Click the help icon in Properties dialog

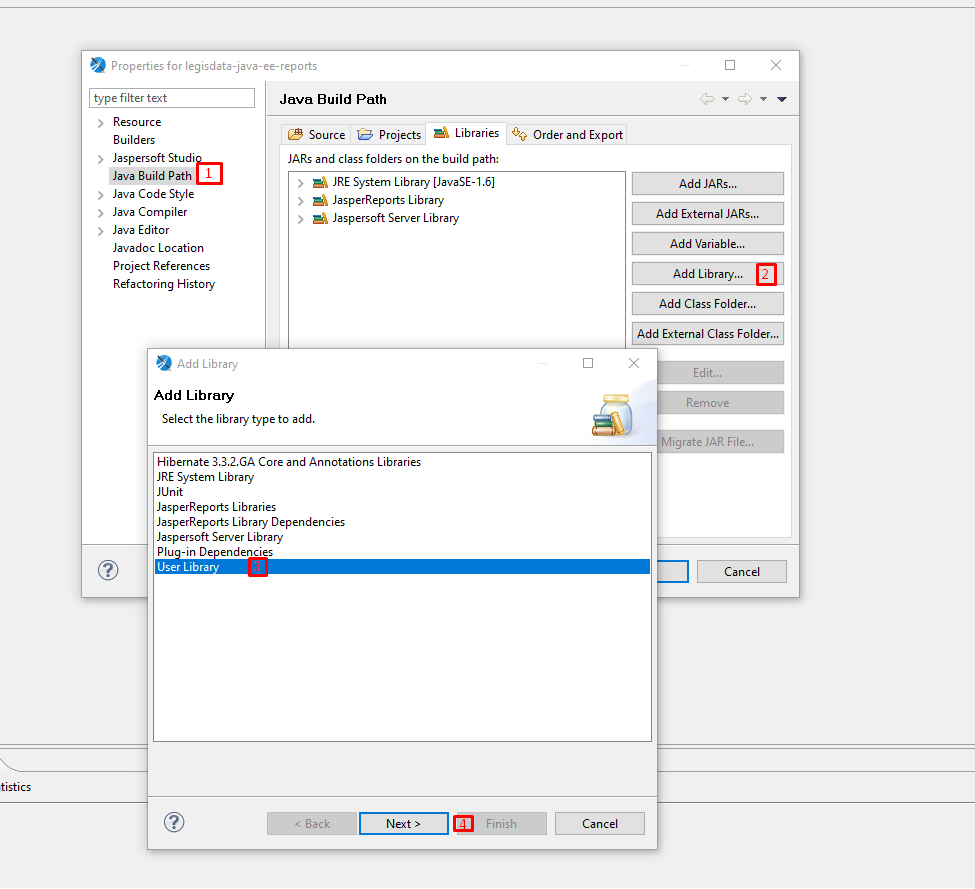coord(108,570)
